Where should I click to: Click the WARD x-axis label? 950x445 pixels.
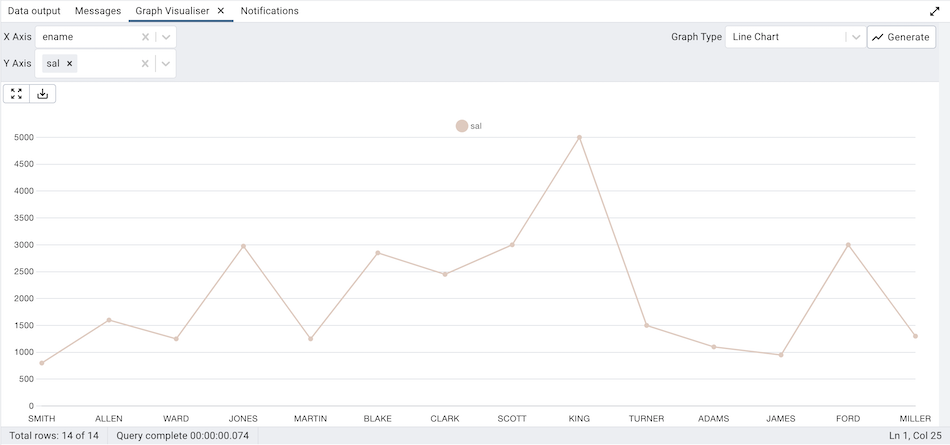tap(176, 418)
